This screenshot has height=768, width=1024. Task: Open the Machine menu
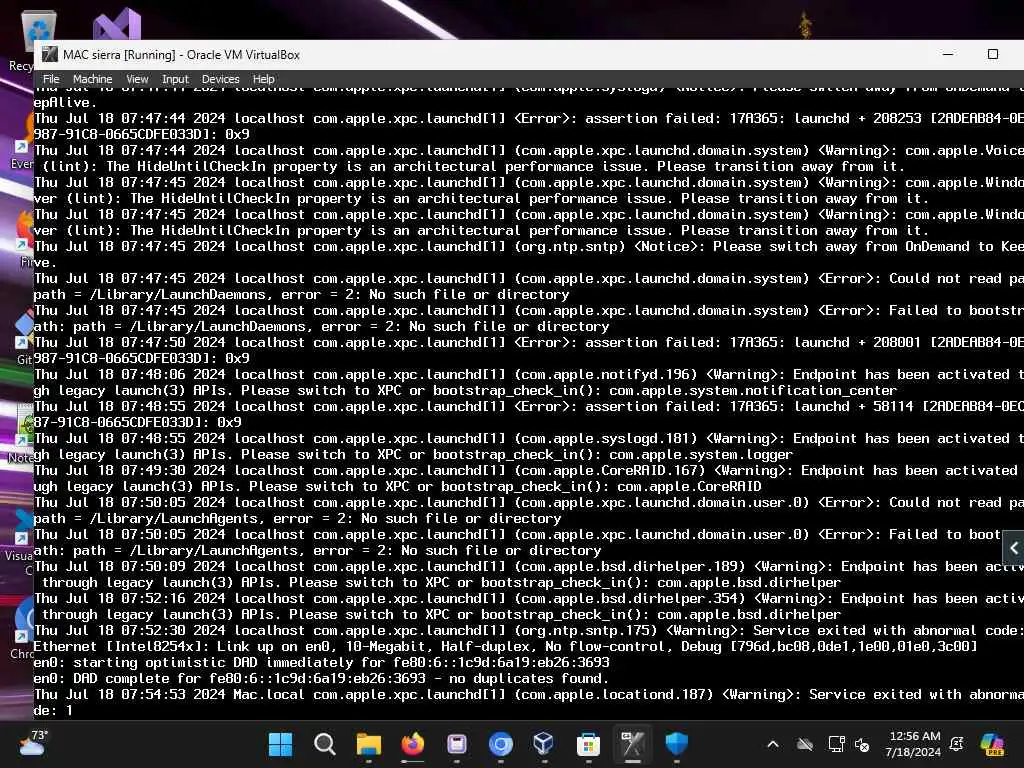coord(92,79)
